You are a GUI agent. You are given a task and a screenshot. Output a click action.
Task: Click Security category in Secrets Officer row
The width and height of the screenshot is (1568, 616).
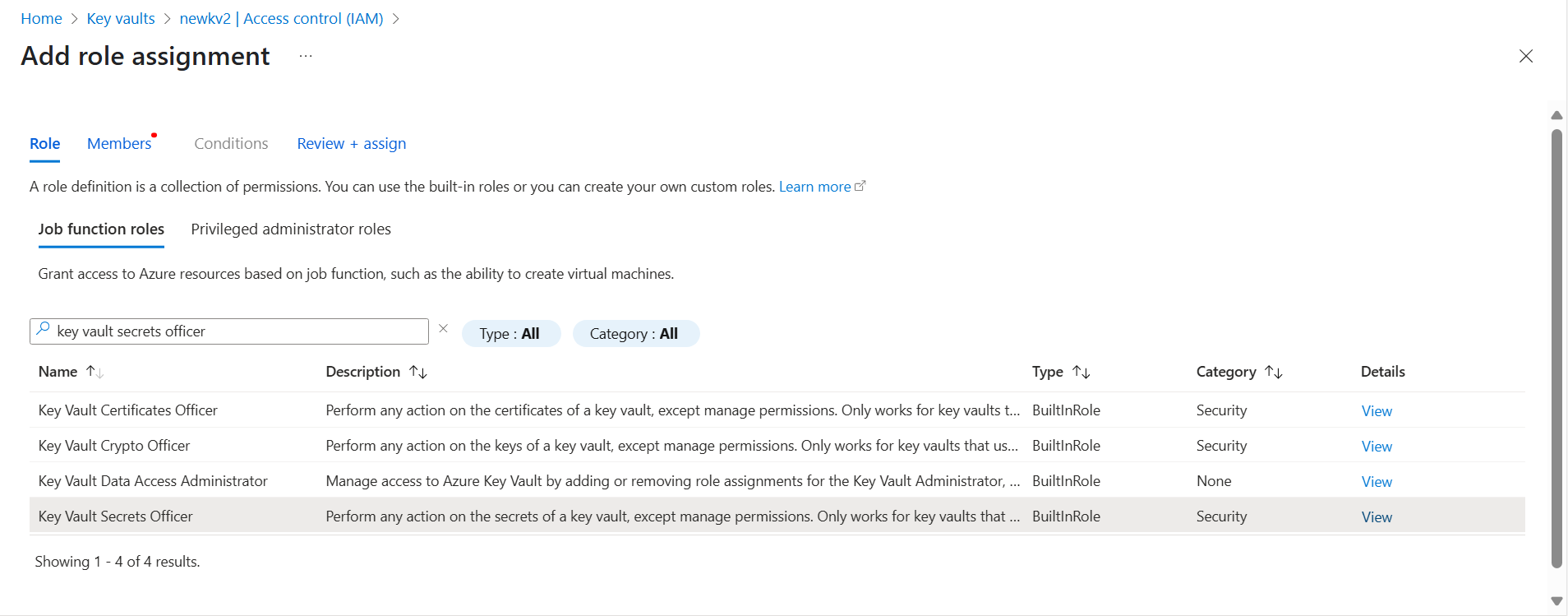point(1221,516)
